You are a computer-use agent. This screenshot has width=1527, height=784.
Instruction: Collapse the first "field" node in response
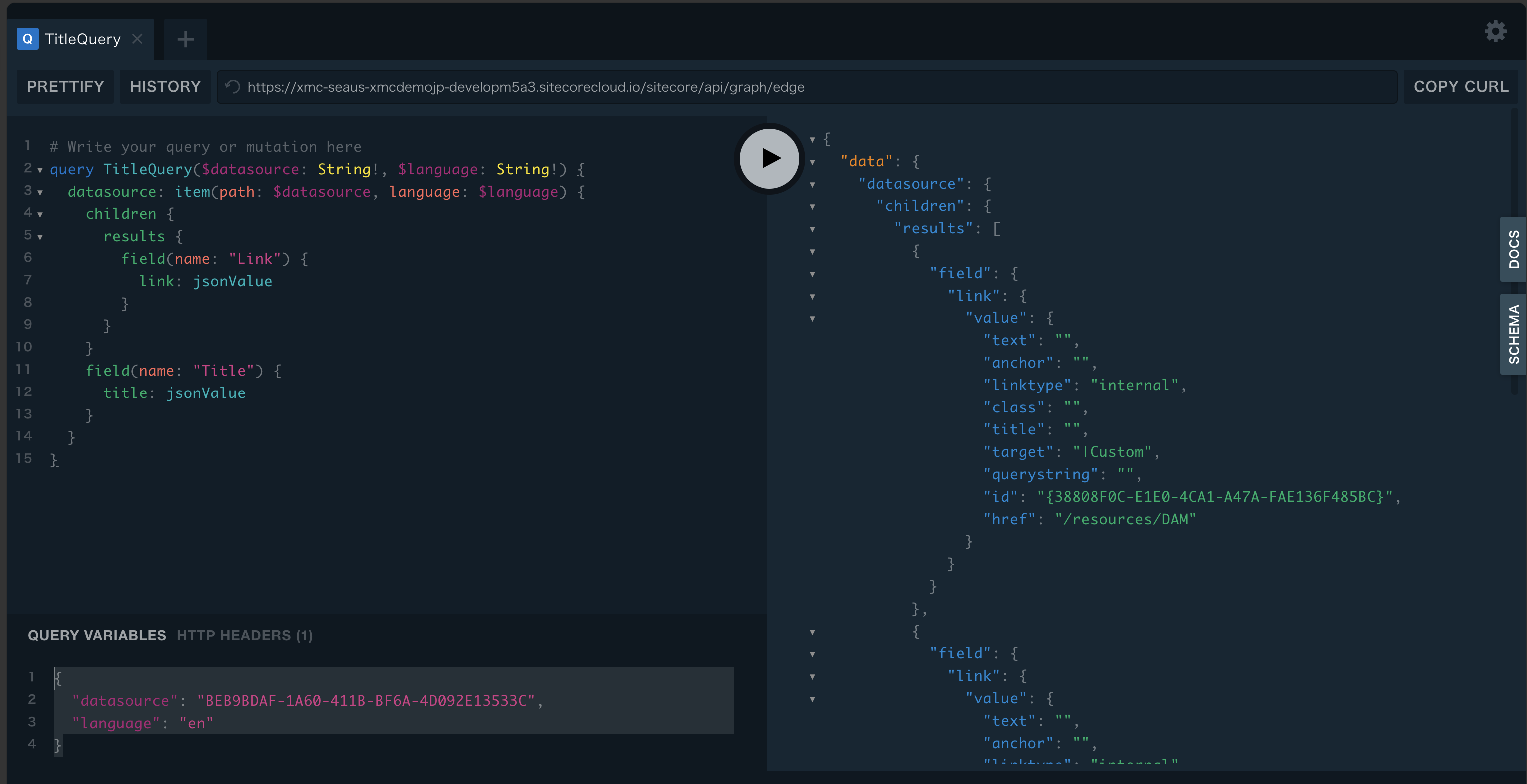[x=812, y=274]
